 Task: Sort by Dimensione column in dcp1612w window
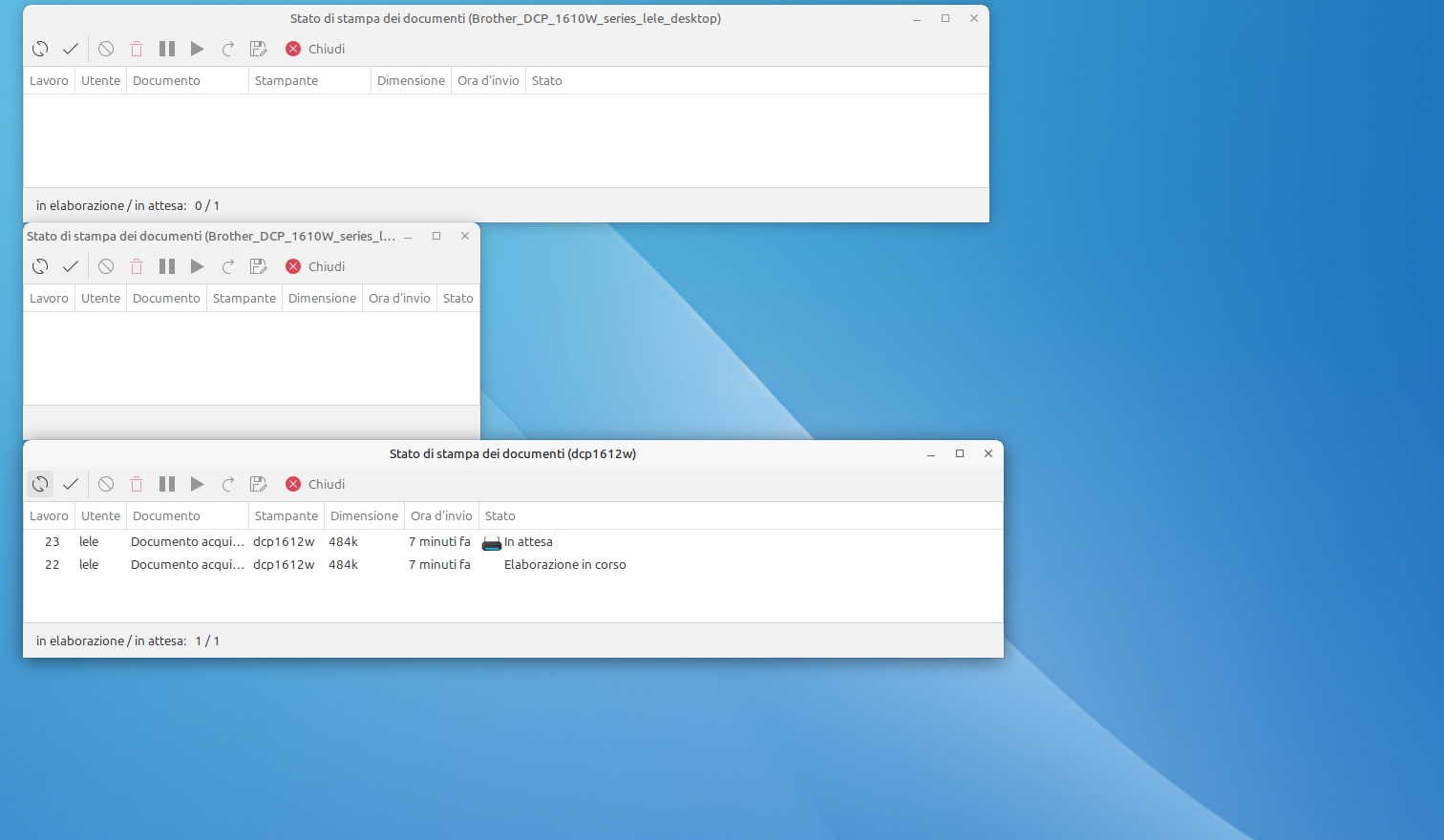[364, 515]
